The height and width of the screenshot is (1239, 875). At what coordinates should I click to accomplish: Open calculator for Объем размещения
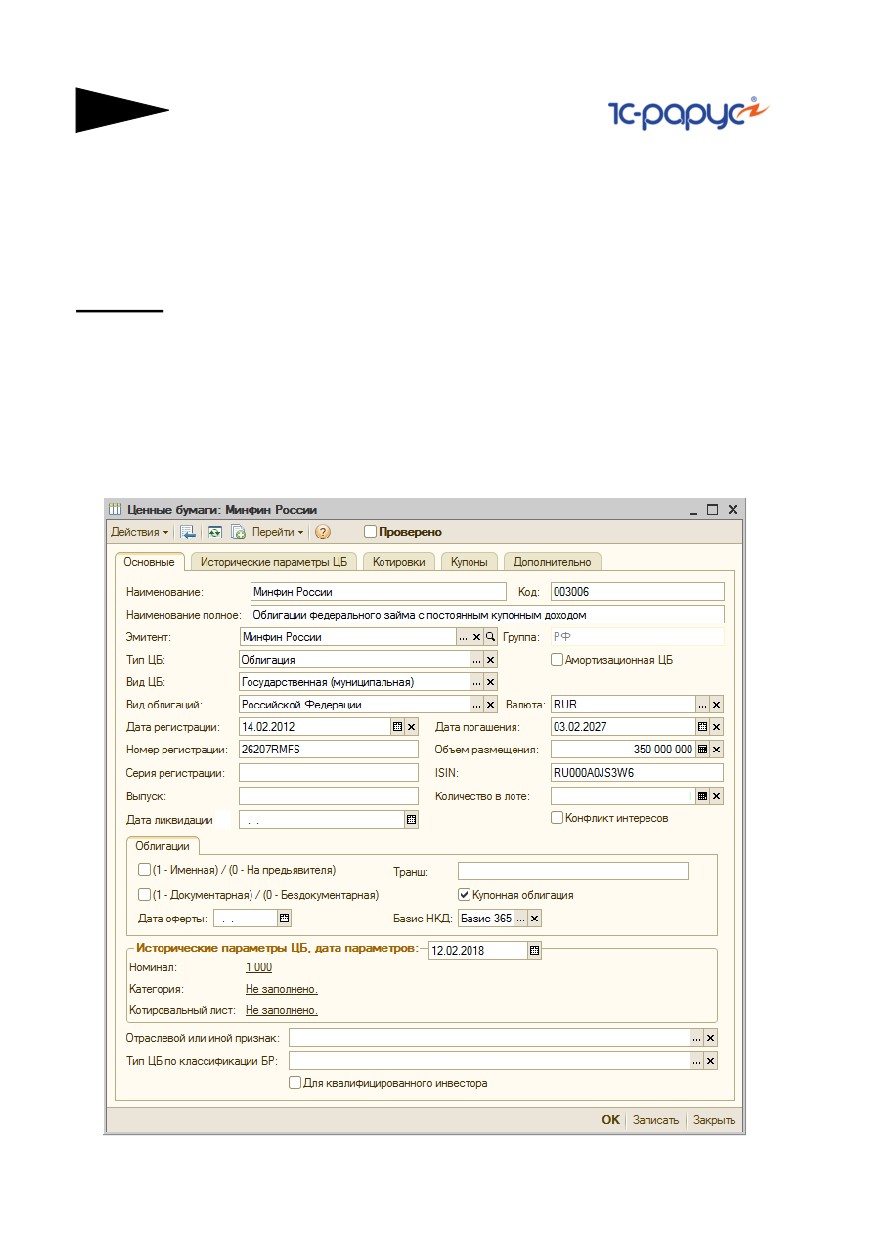[703, 749]
